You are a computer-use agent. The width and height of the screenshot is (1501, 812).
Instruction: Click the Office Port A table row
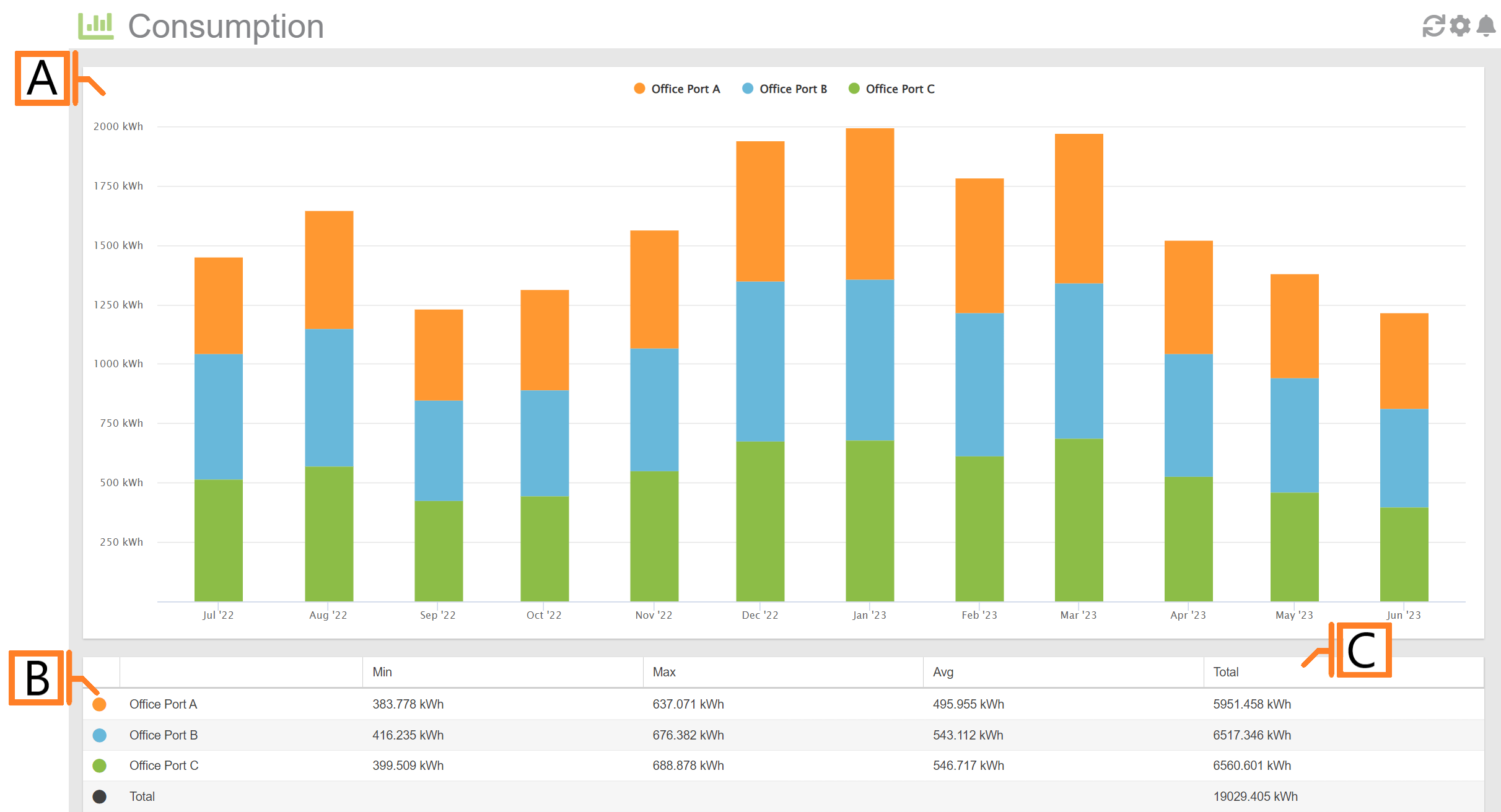(x=163, y=704)
